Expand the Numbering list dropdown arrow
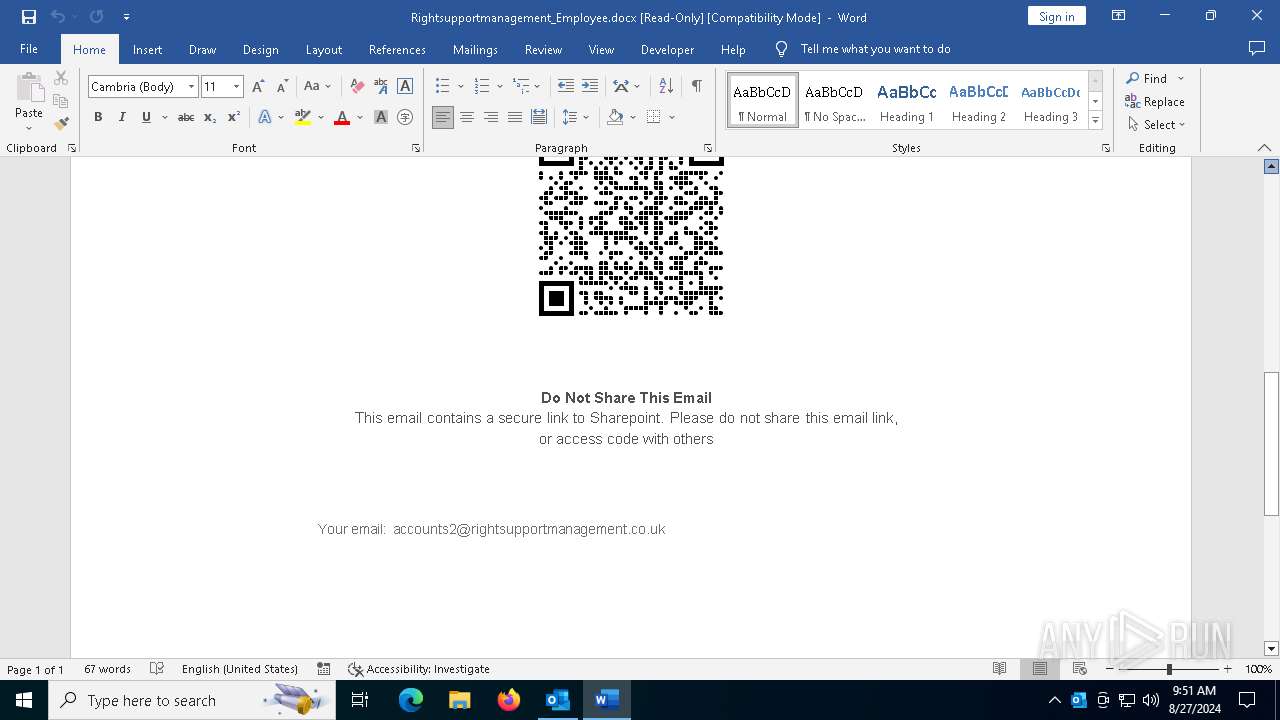Viewport: 1280px width, 720px height. pos(500,86)
